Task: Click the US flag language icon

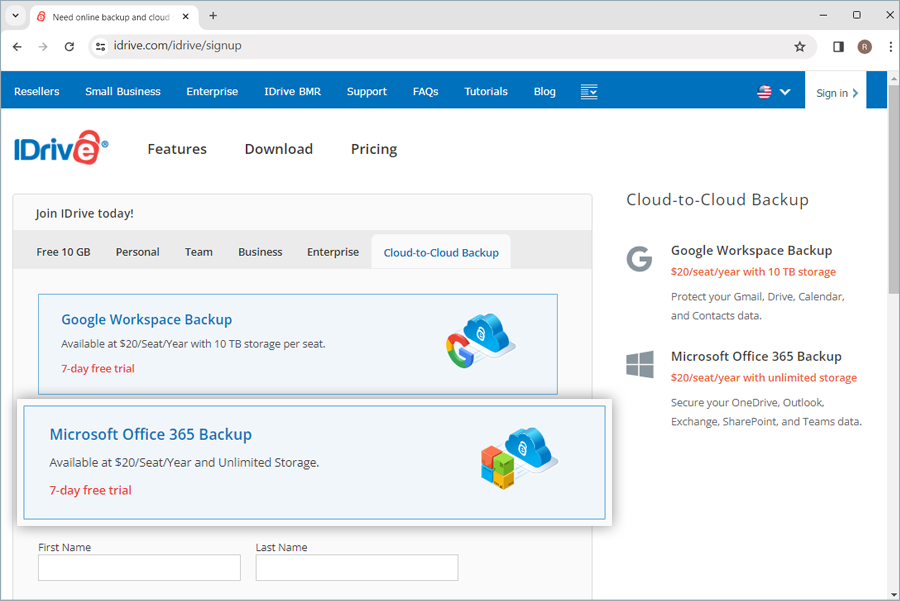Action: pos(764,92)
